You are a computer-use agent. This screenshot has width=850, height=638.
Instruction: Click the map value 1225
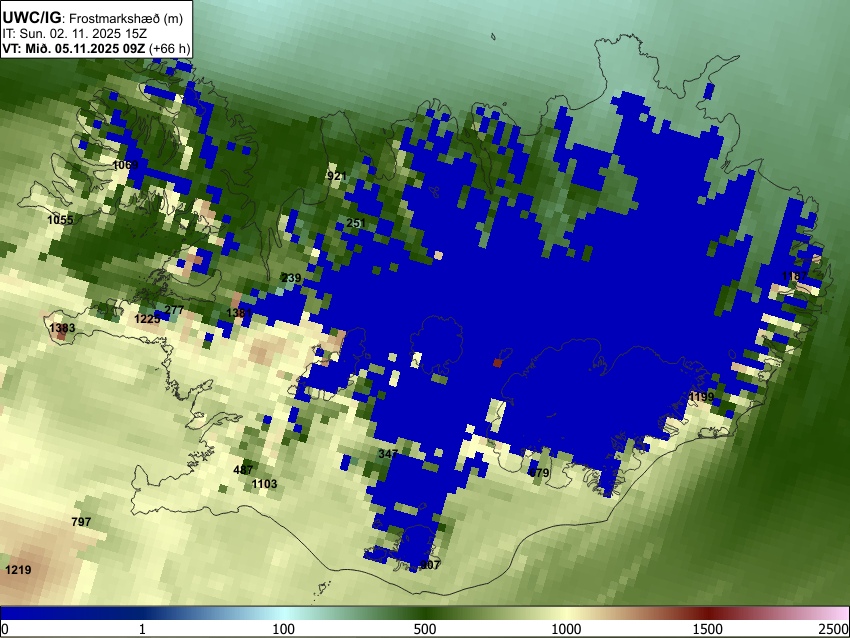pos(147,319)
